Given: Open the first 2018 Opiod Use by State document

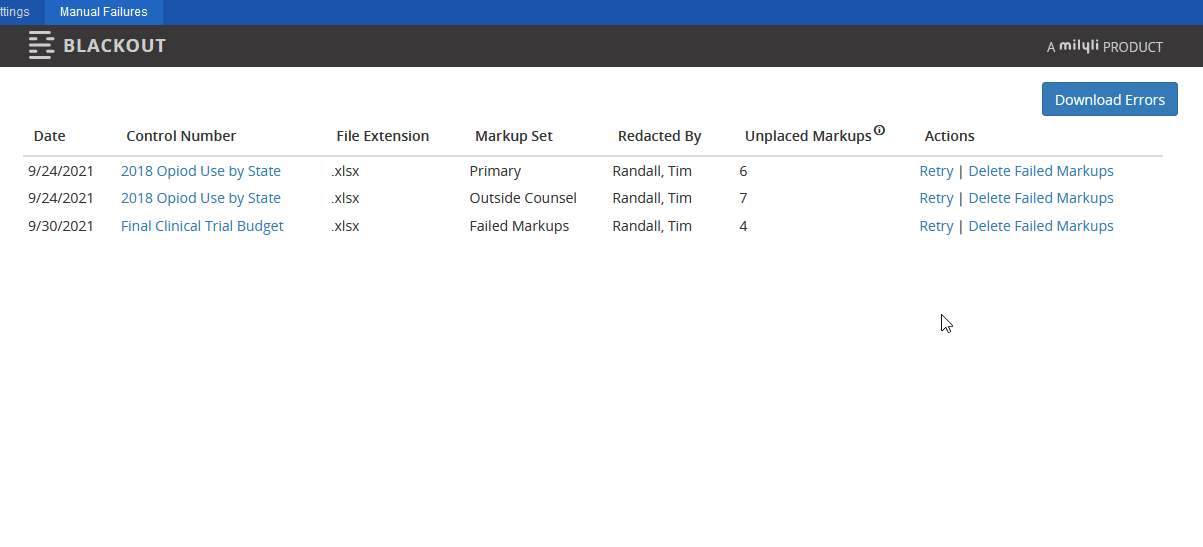Looking at the screenshot, I should (x=201, y=171).
